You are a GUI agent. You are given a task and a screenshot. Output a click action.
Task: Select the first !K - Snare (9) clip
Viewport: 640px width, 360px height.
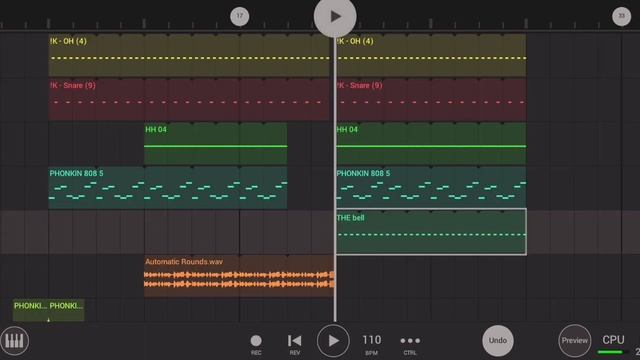(189, 100)
